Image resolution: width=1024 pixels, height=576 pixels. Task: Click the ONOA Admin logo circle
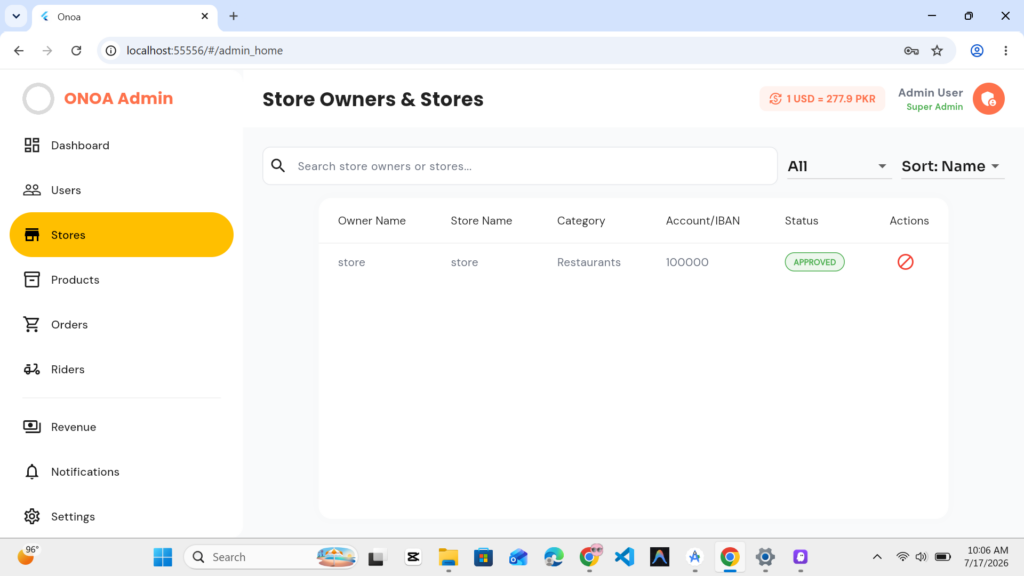click(x=39, y=99)
